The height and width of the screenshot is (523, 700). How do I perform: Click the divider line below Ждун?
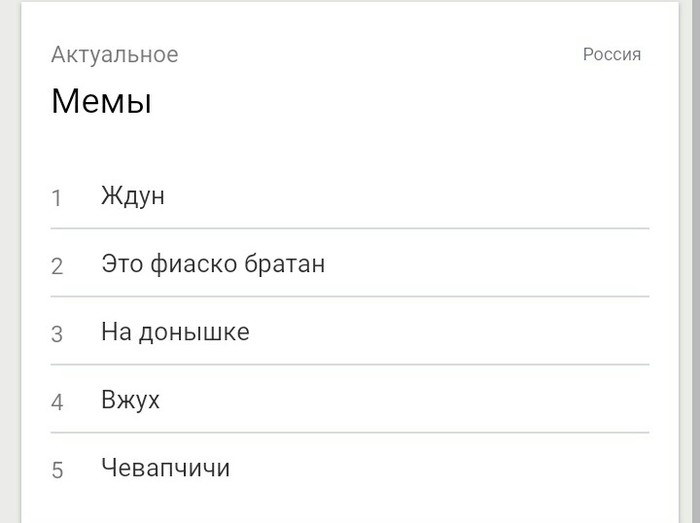coord(350,229)
